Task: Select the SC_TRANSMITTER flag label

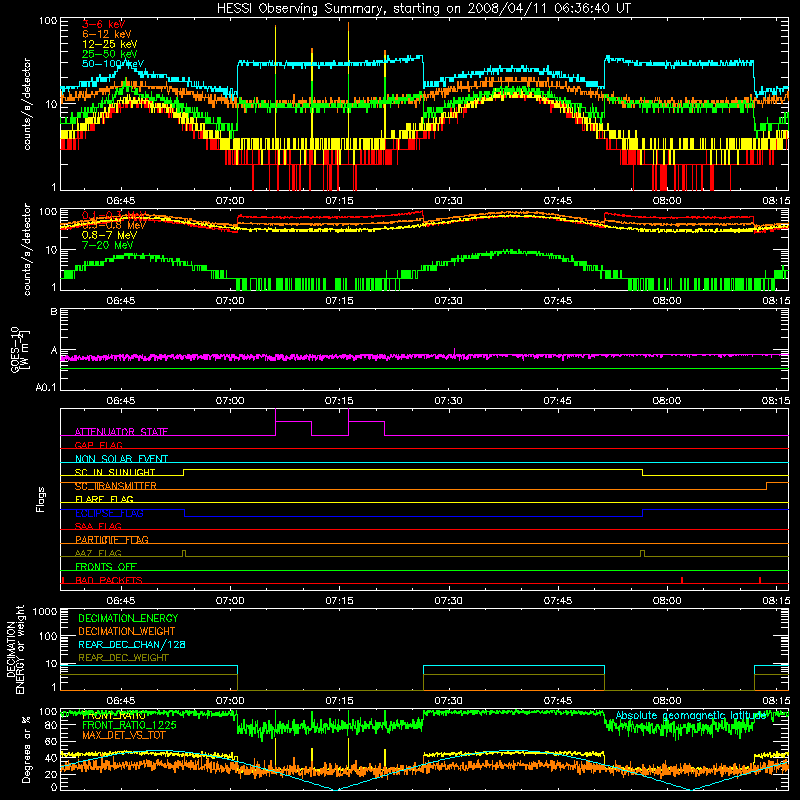Action: (x=115, y=486)
